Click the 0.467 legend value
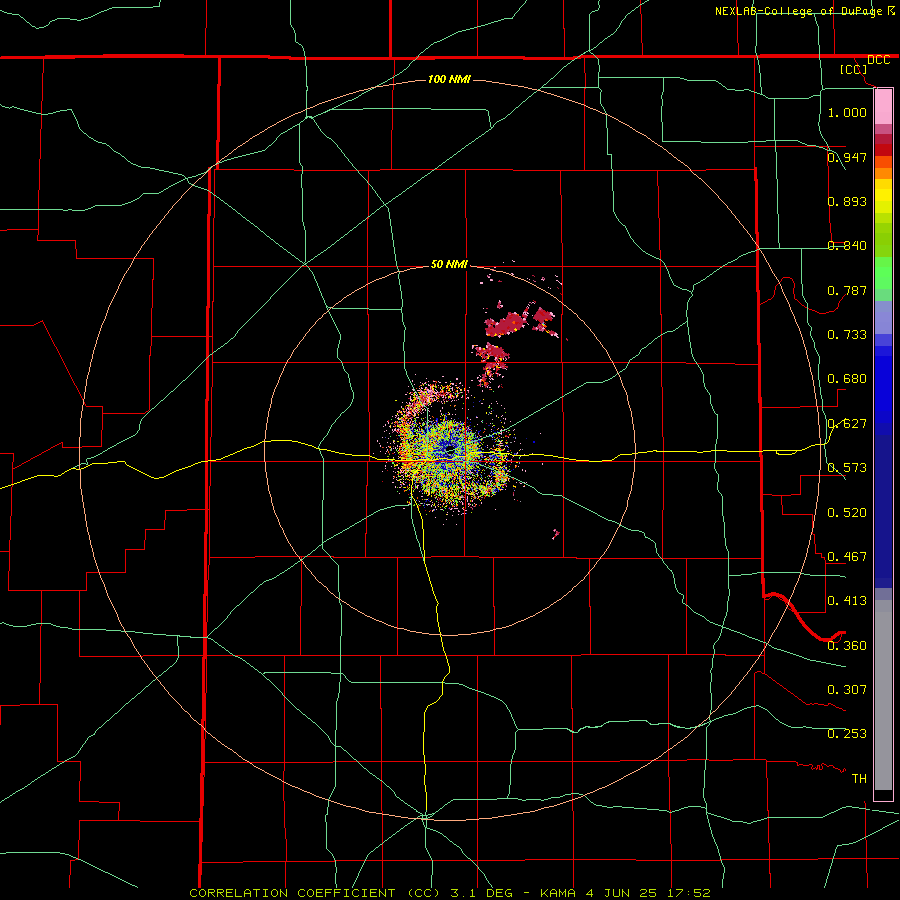 coord(847,557)
